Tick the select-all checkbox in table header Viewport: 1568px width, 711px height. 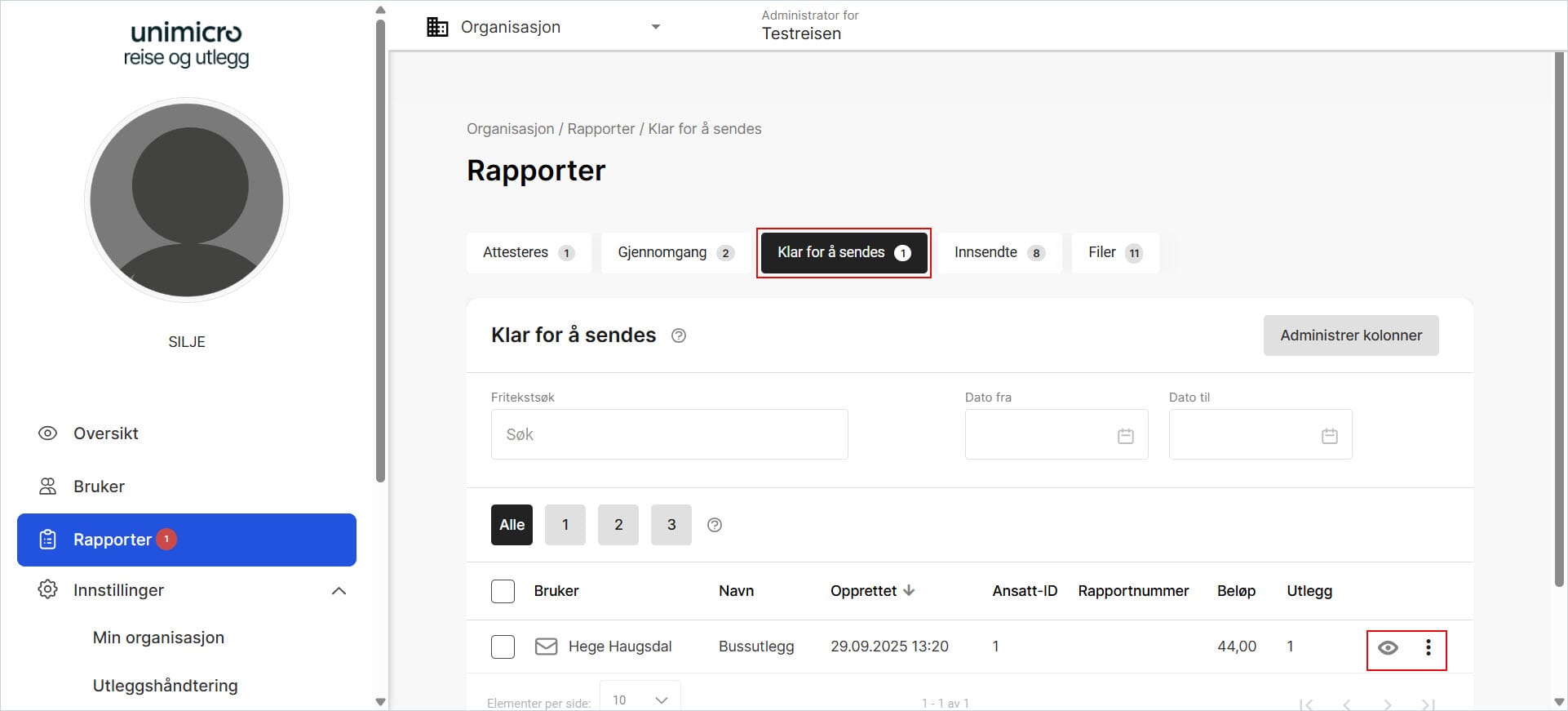coord(503,591)
